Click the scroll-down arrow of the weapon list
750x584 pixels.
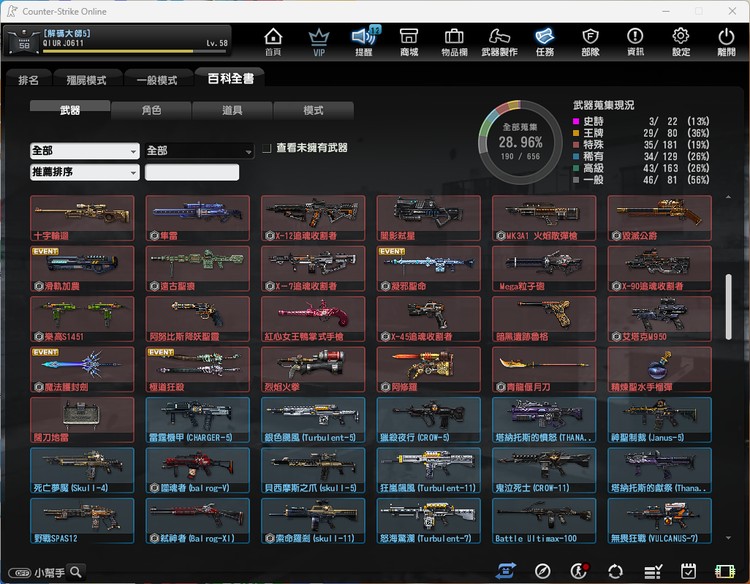tap(728, 538)
